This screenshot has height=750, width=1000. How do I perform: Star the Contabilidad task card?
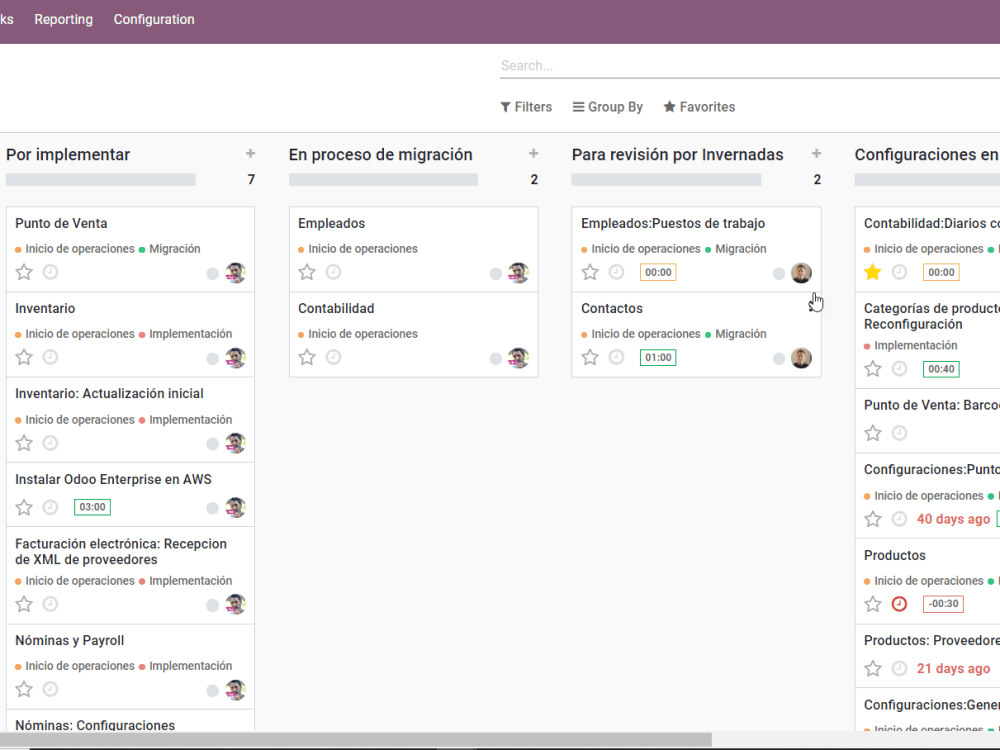click(x=307, y=357)
